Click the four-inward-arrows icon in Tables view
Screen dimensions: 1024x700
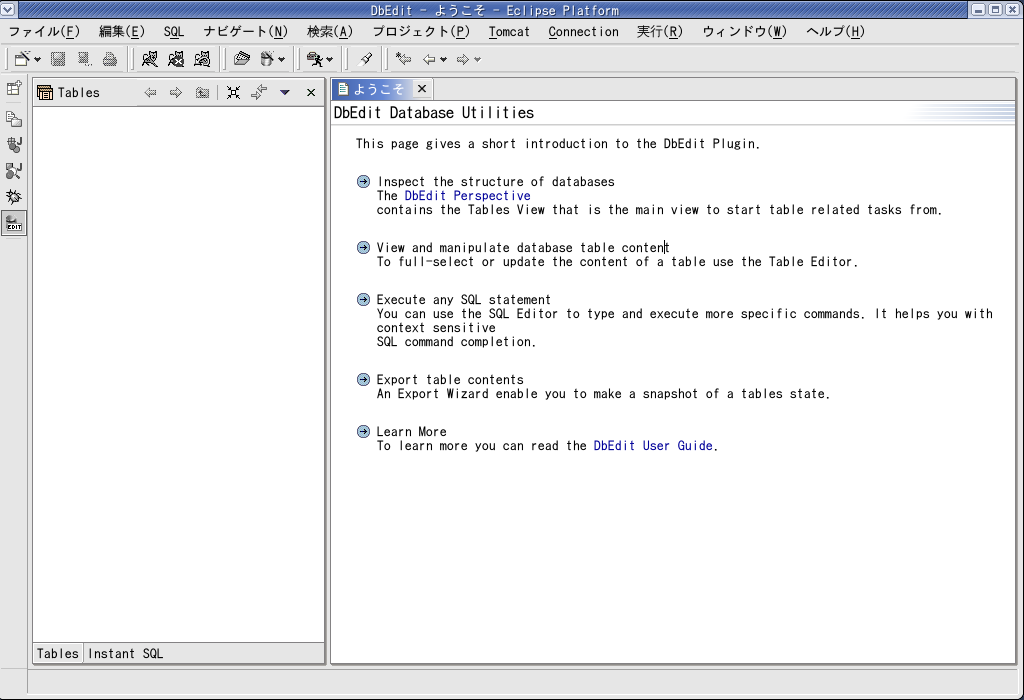tap(233, 93)
